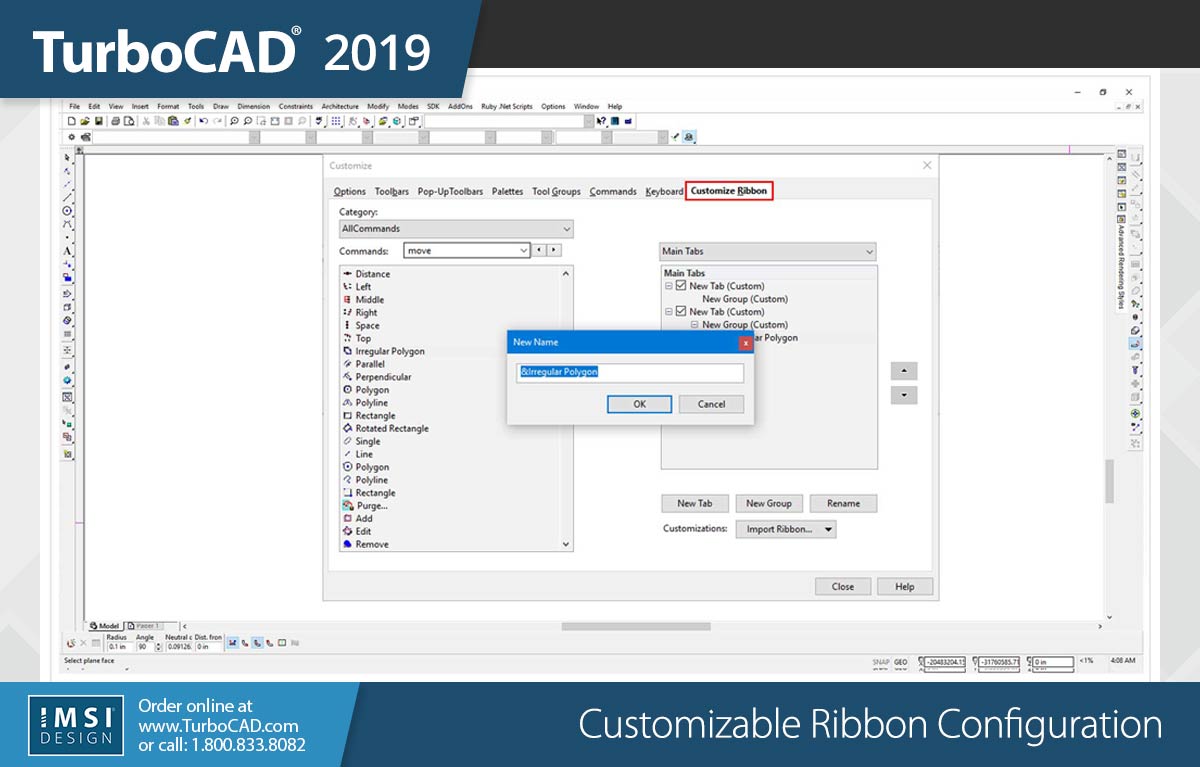Click the New Tab button
1200x767 pixels.
[x=695, y=503]
